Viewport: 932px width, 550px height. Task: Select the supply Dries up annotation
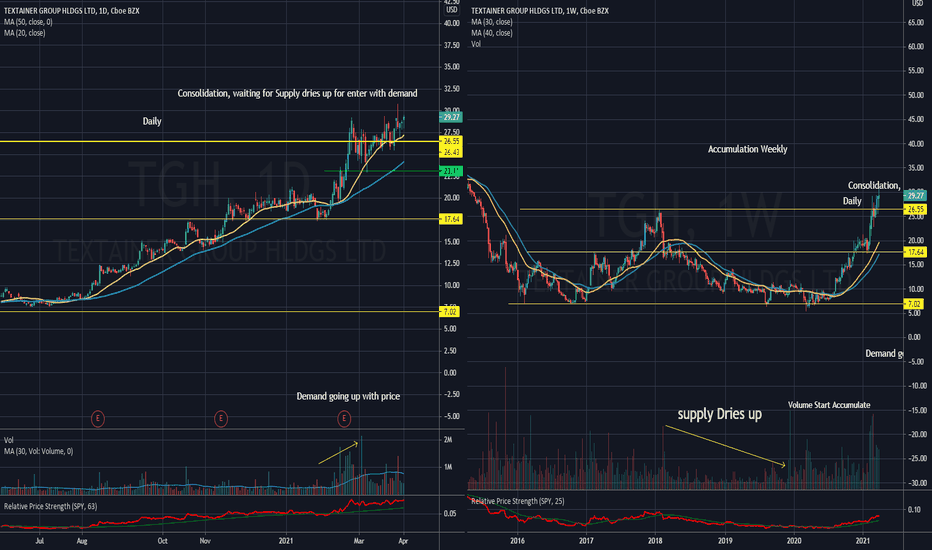(x=720, y=414)
